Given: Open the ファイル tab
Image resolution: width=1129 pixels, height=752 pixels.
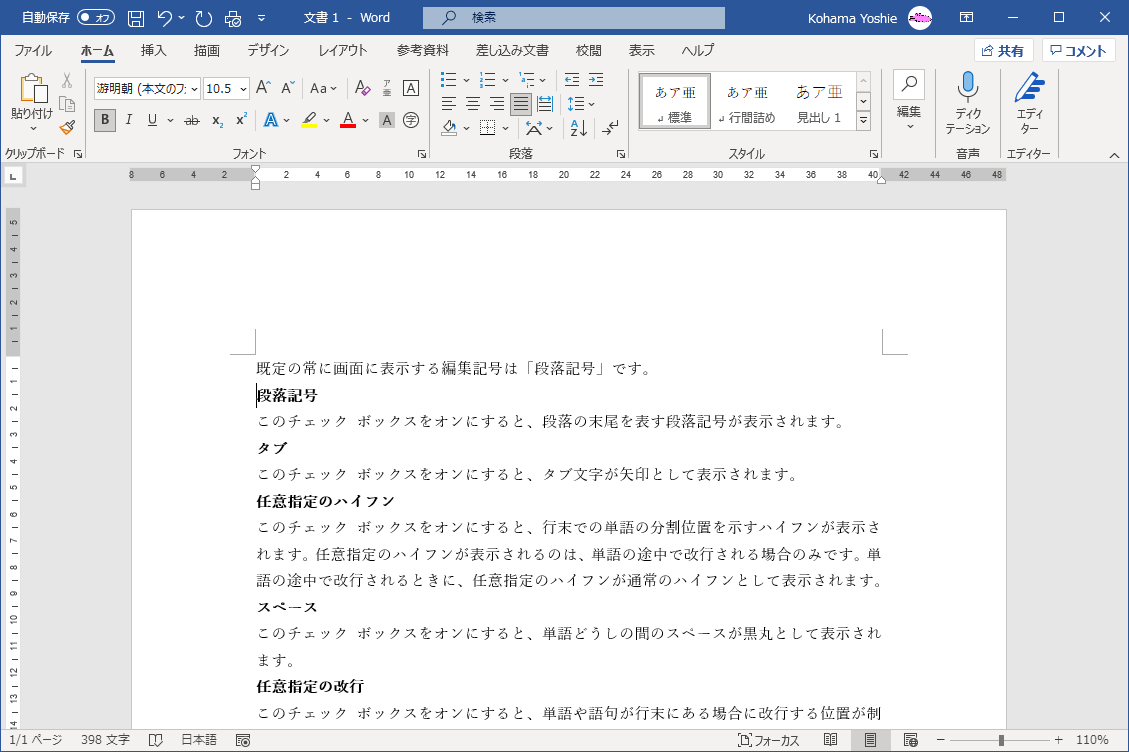Looking at the screenshot, I should coord(33,50).
